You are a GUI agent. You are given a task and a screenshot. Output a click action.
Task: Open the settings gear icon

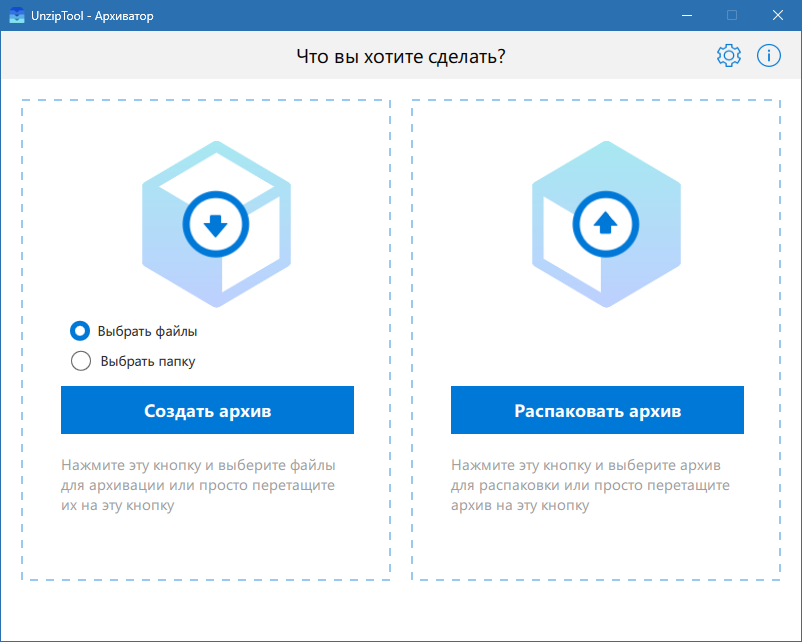coord(729,55)
